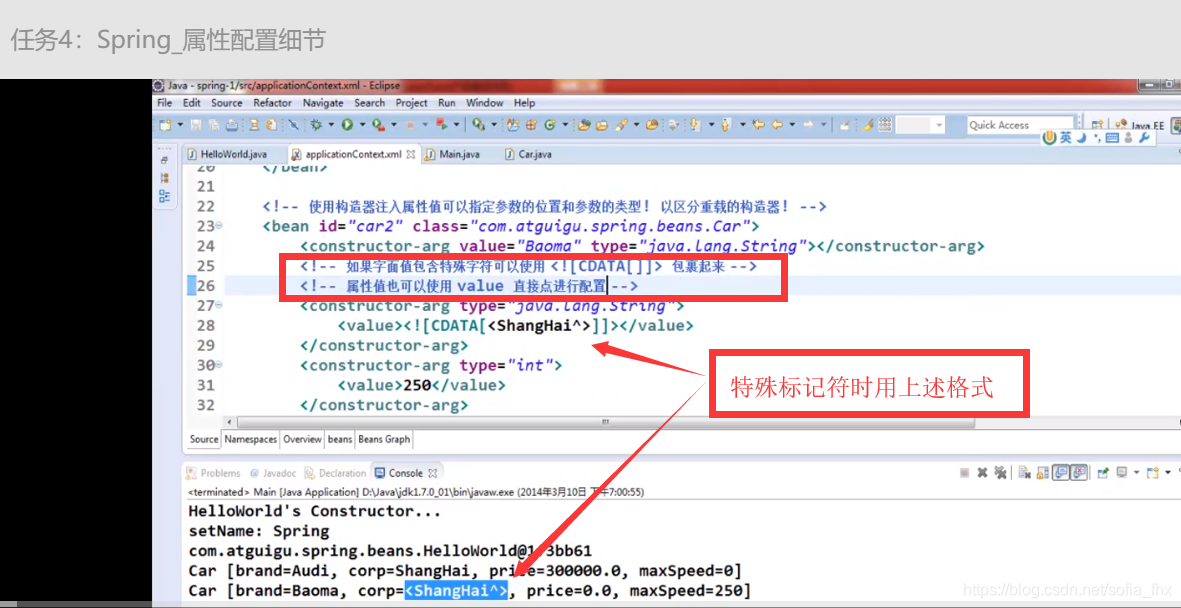This screenshot has width=1181, height=608.
Task: Open the Problems view tab
Action: coord(215,473)
